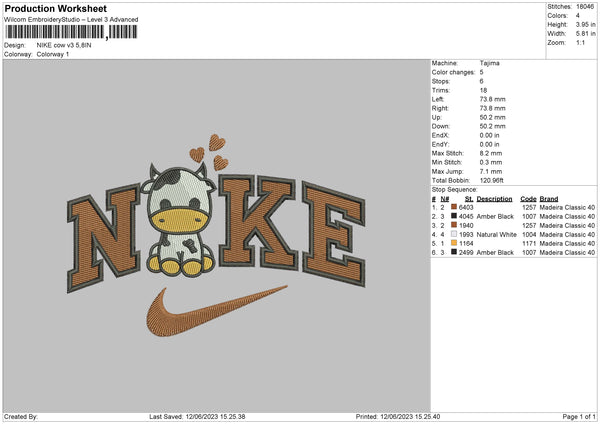Click the 'Created By:' footer label
Image resolution: width=600 pixels, height=424 pixels.
coord(21,416)
